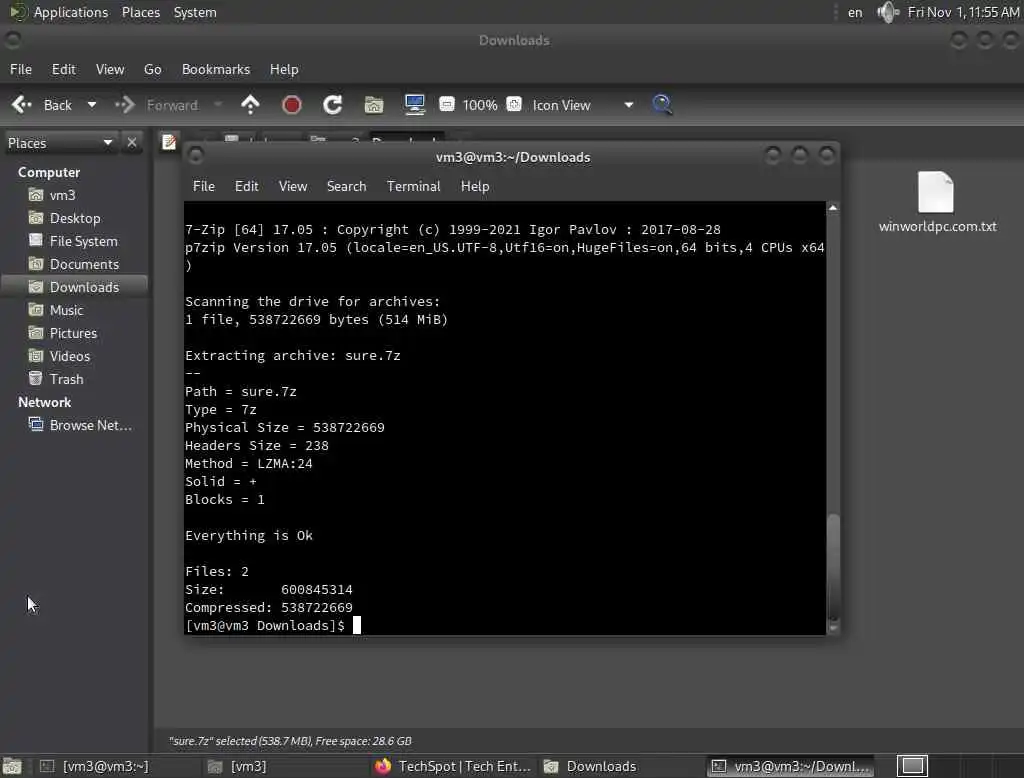Open file manager Help menu
Screen dimensions: 1024x778
(284, 69)
